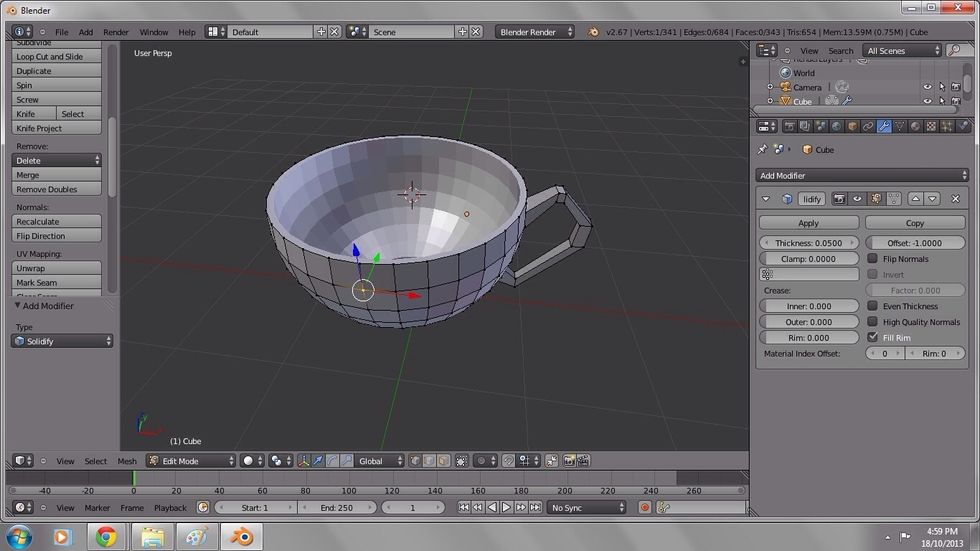Viewport: 980px width, 551px height.
Task: Open the Mesh menu in viewport header
Action: (x=127, y=461)
